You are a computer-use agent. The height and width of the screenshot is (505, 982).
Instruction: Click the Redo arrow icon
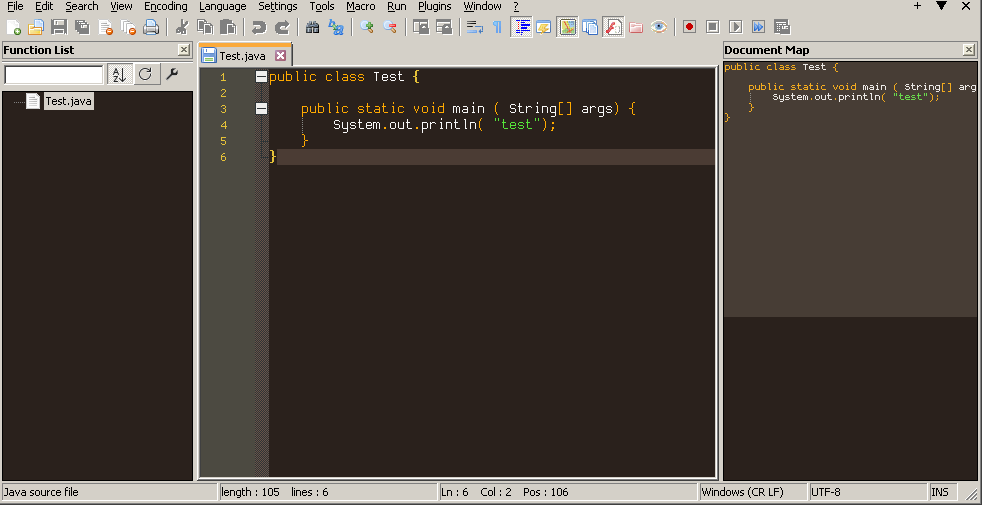click(x=282, y=27)
